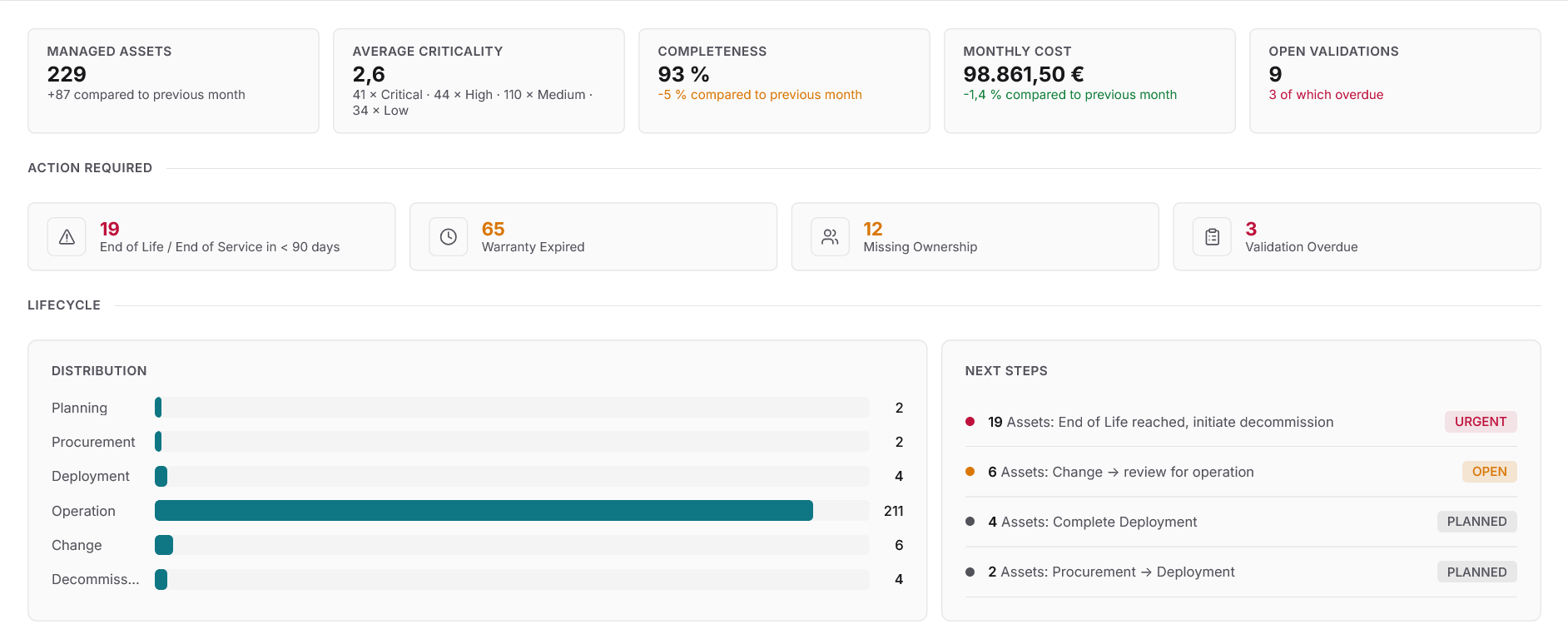Open the 4 Assets Complete Deployment step
The image size is (1568, 639).
(x=1241, y=522)
